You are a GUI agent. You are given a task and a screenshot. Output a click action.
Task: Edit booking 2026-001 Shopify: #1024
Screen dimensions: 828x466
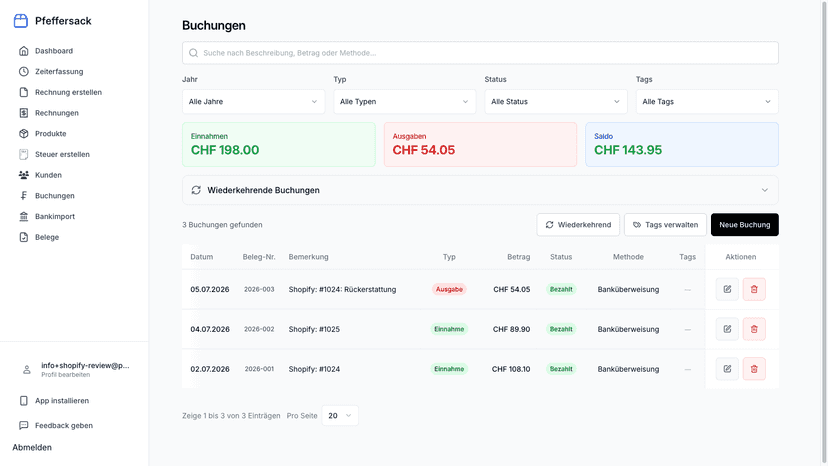pos(727,369)
